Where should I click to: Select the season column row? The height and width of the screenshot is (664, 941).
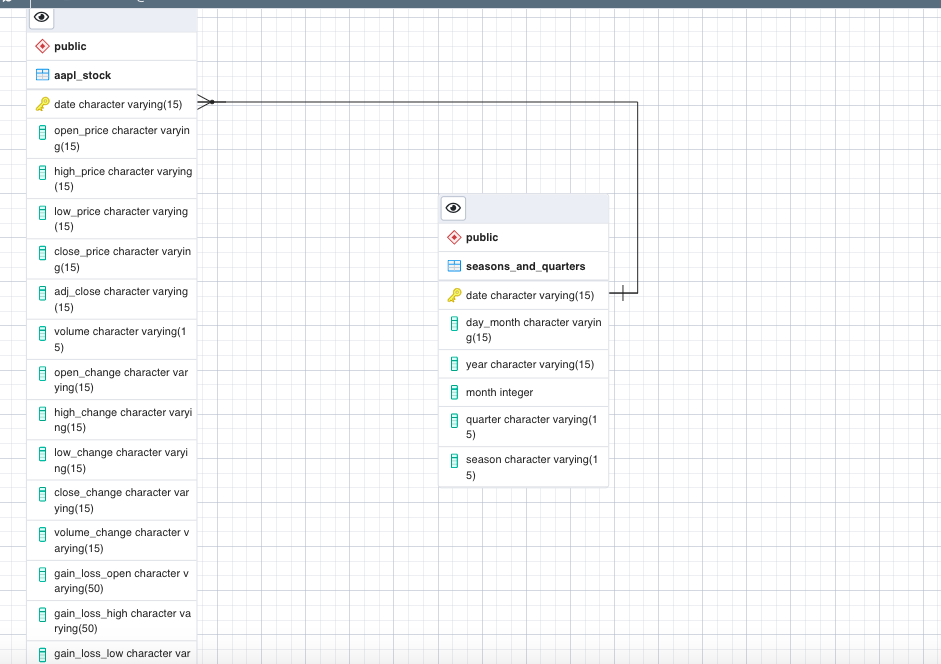tap(531, 467)
